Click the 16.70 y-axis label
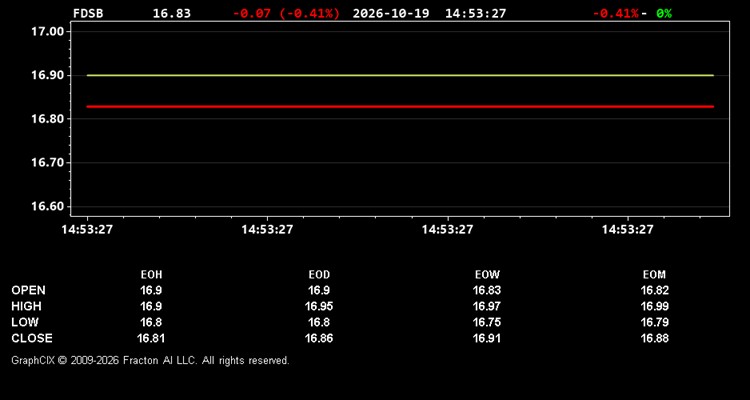The height and width of the screenshot is (400, 750). click(x=47, y=163)
